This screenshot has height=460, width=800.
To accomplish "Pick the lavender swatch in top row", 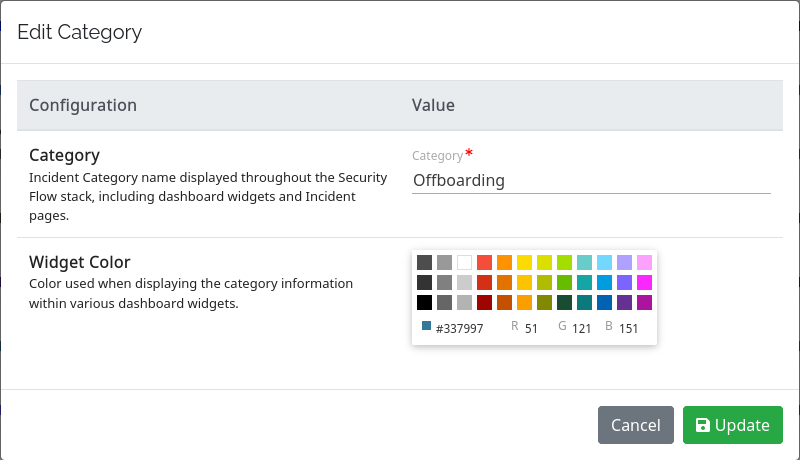I will [624, 262].
